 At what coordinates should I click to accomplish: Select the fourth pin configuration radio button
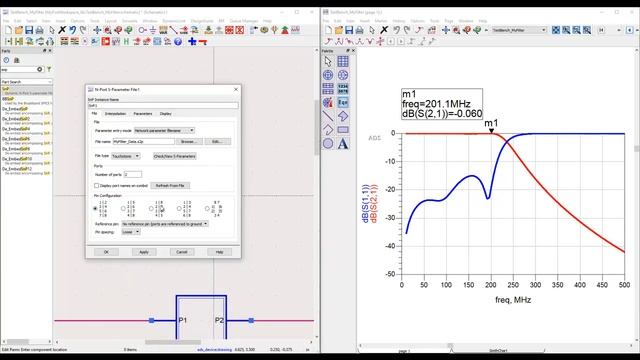click(x=179, y=209)
